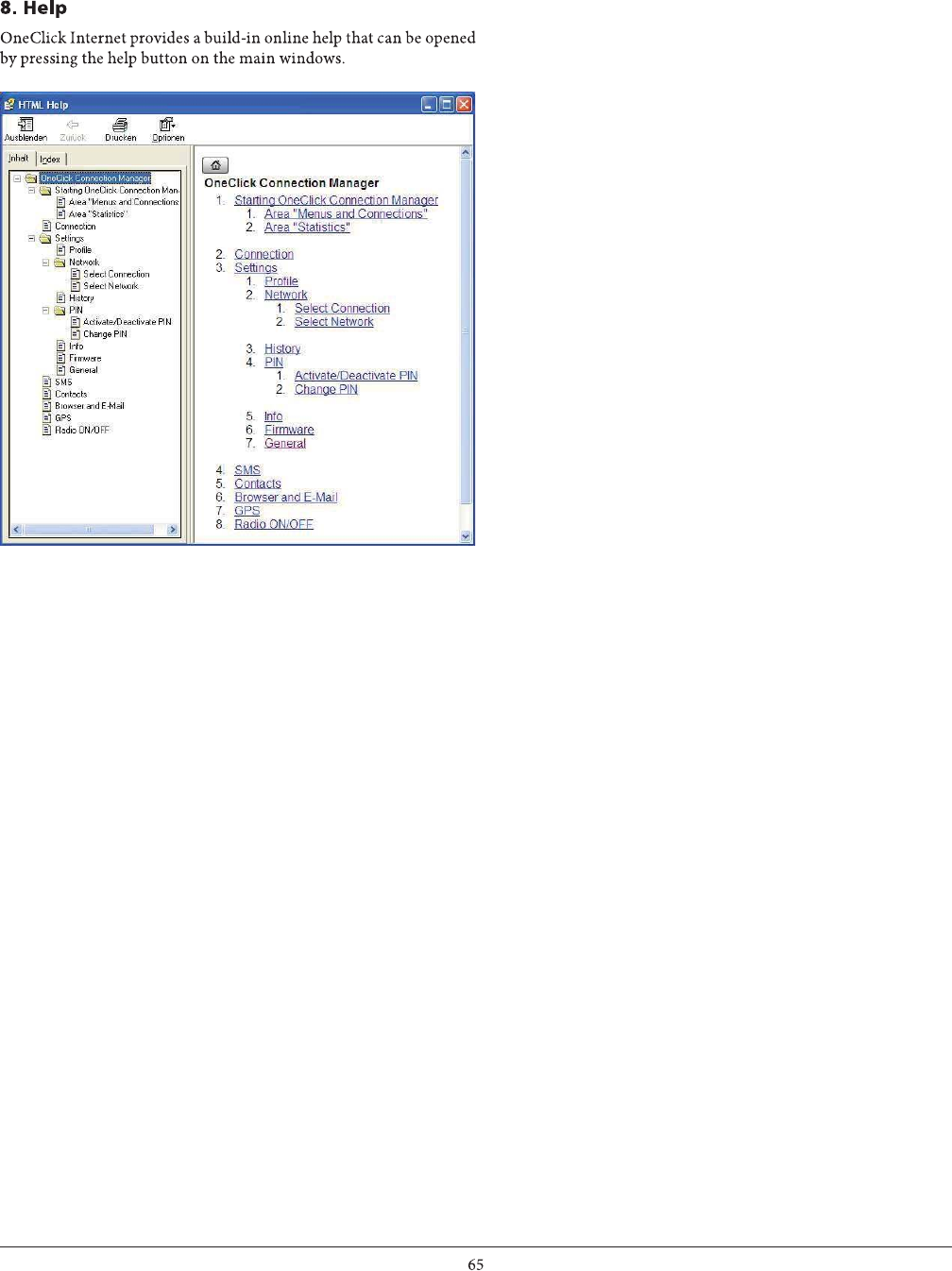Collapse the Starting OneClick Connection Manager node
The image size is (952, 1271).
(31, 190)
